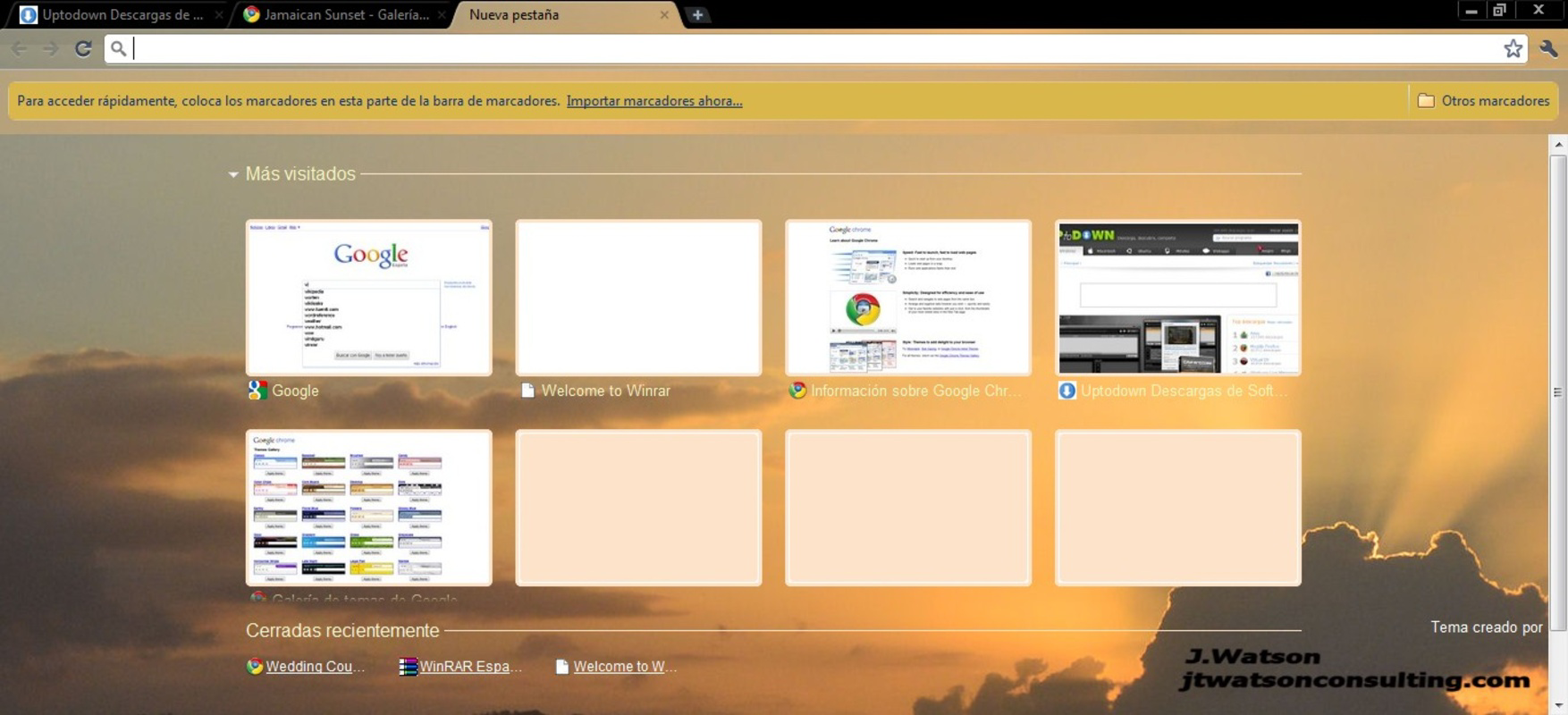
Task: Click the Otros marcadores folder icon
Action: tap(1426, 101)
